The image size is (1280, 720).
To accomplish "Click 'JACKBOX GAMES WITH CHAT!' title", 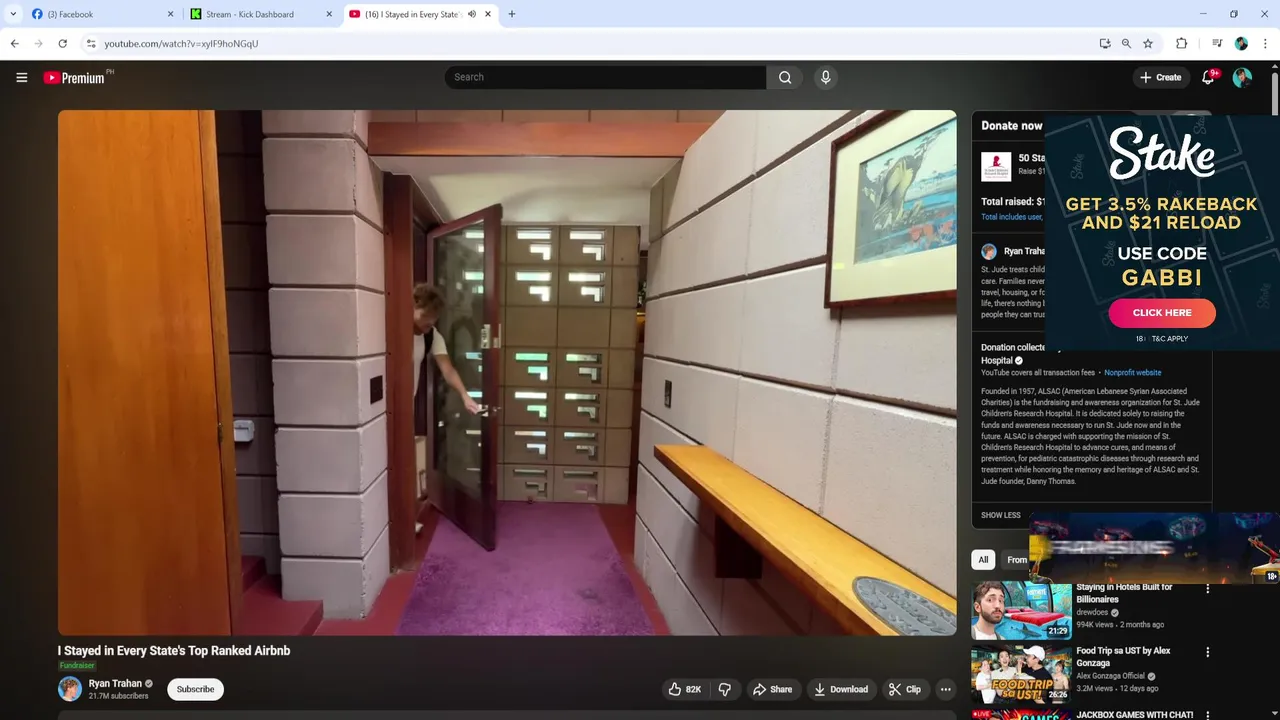I will coord(1135,715).
